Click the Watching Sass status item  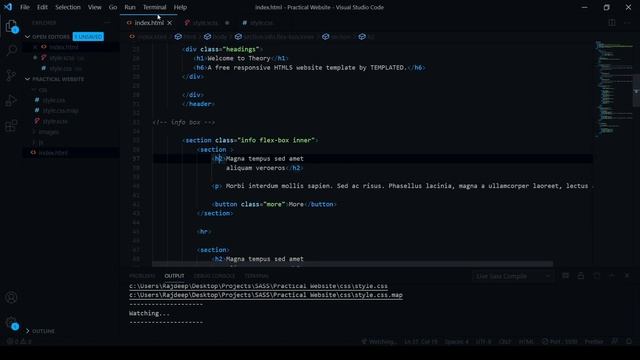tap(378, 342)
